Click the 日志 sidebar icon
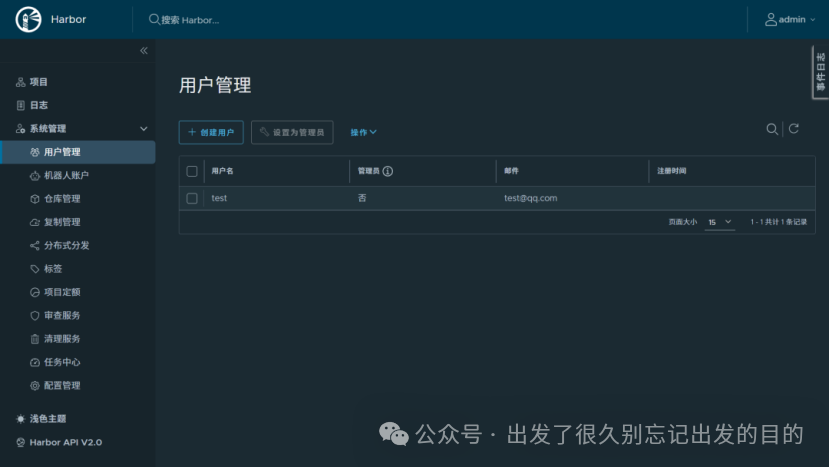830x467 pixels. click(x=21, y=105)
